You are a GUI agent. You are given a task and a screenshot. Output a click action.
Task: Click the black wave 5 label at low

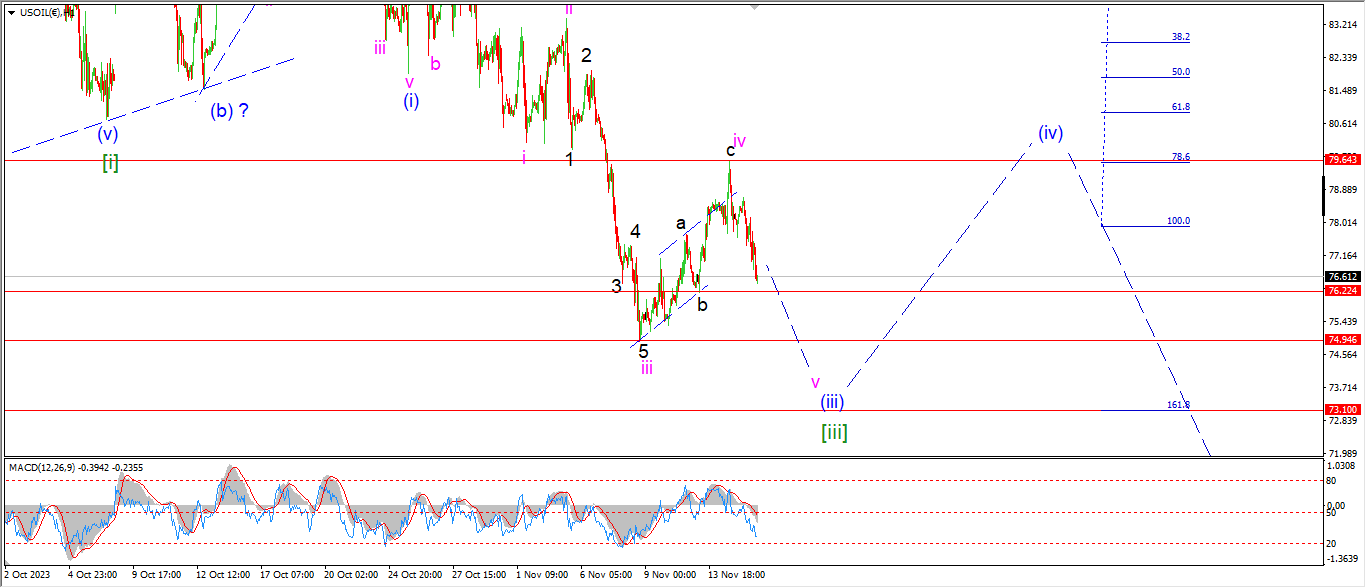643,352
